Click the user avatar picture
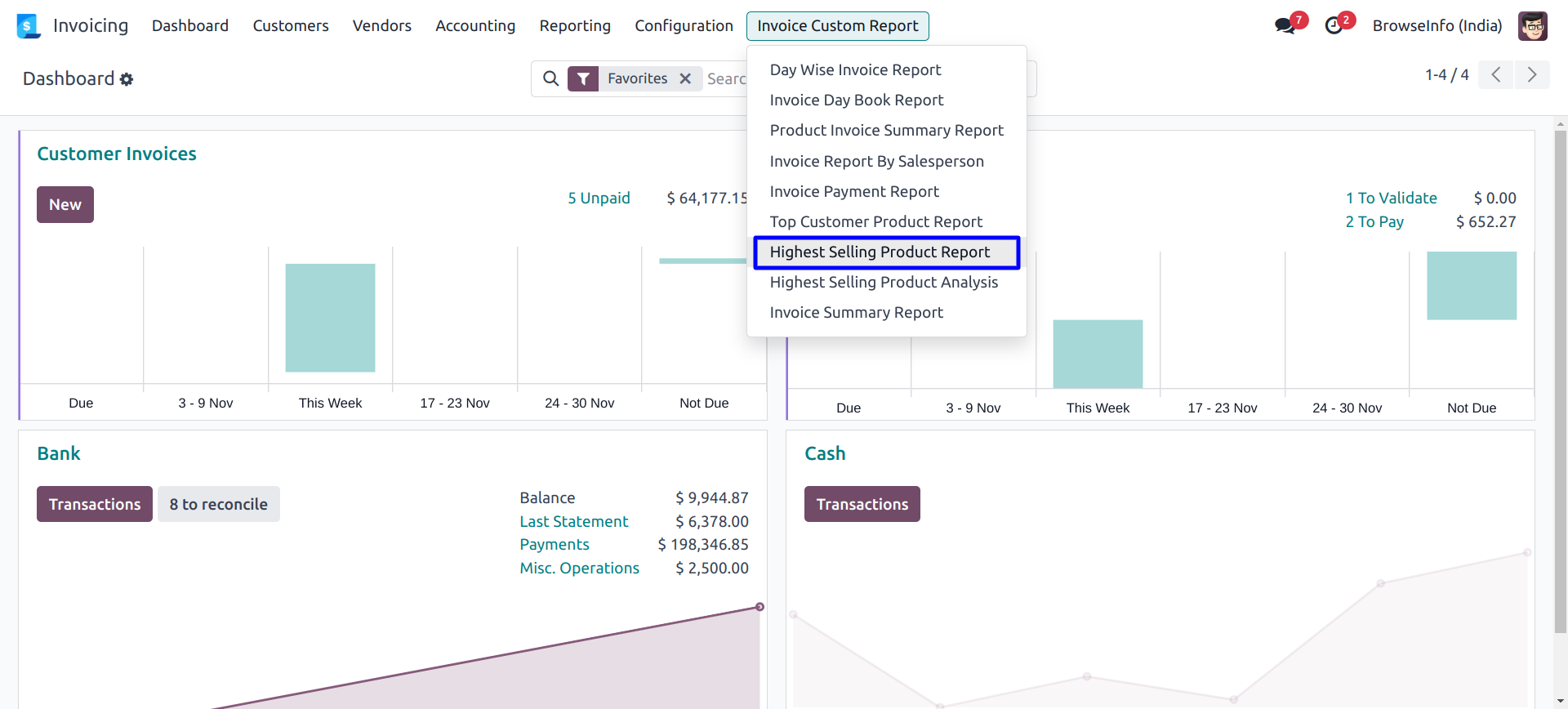The width and height of the screenshot is (1568, 709). [1532, 26]
